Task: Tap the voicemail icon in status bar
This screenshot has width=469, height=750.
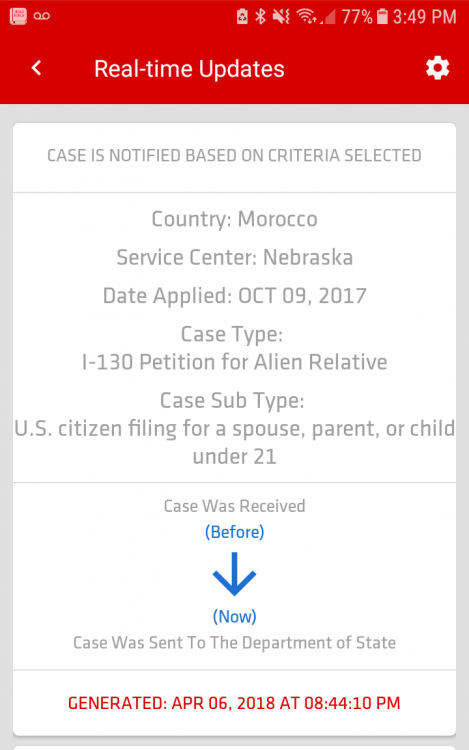Action: pyautogui.click(x=42, y=16)
